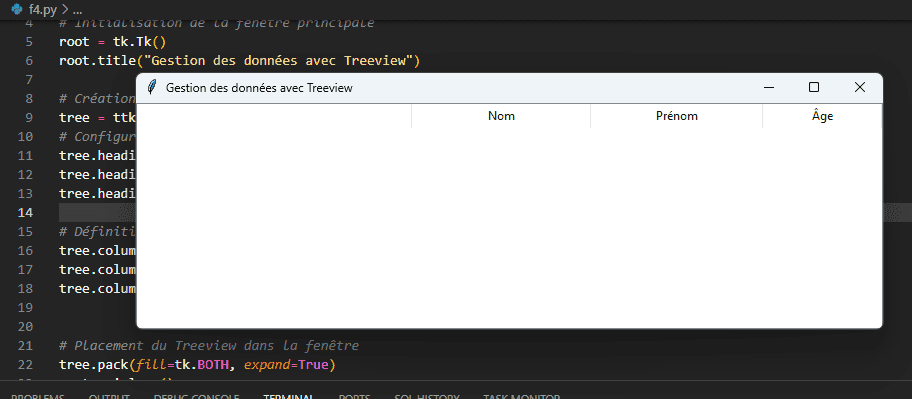Select the OUTPUT panel tab
The width and height of the screenshot is (912, 399).
(109, 397)
